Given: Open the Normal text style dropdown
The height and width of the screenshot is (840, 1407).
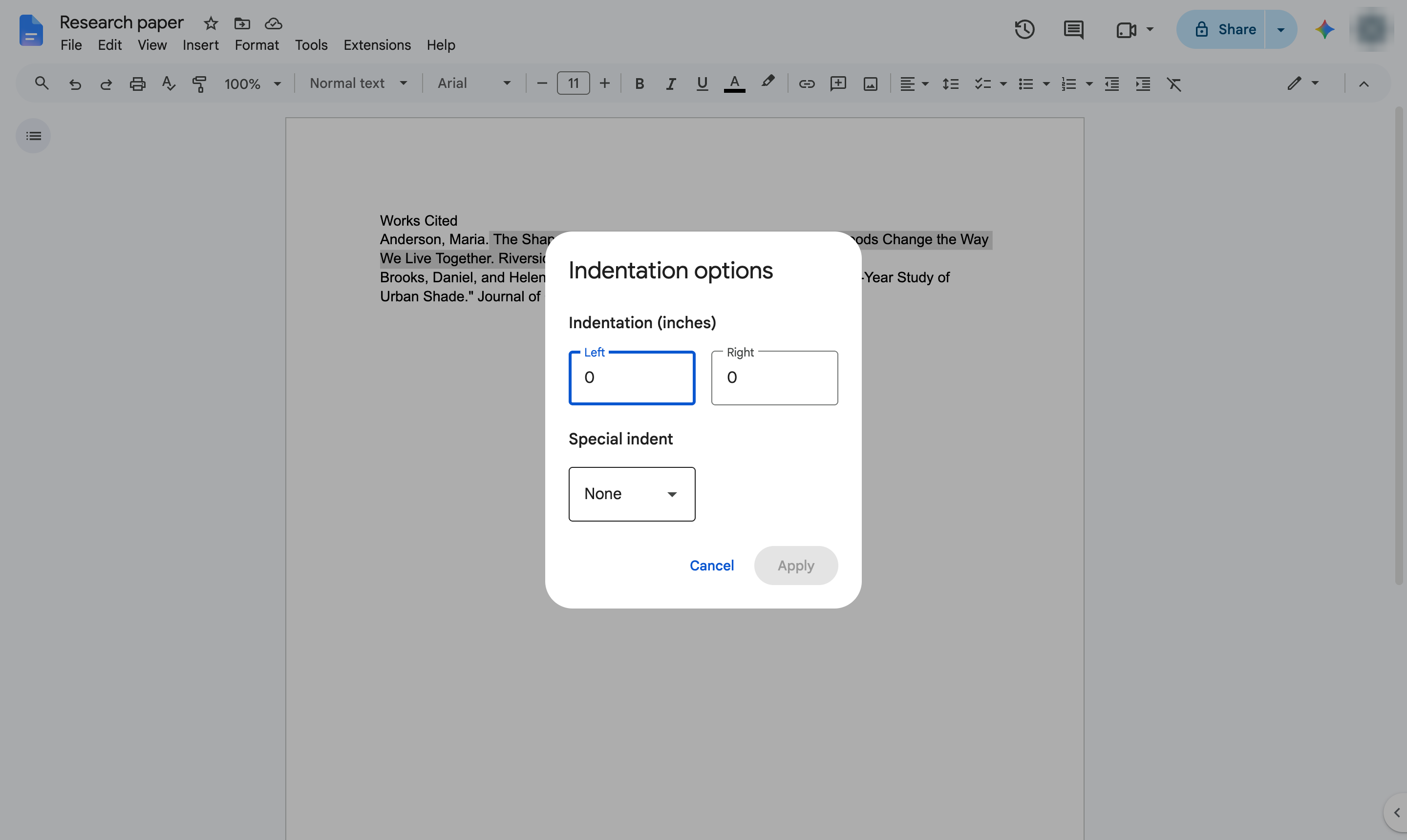Looking at the screenshot, I should (359, 83).
